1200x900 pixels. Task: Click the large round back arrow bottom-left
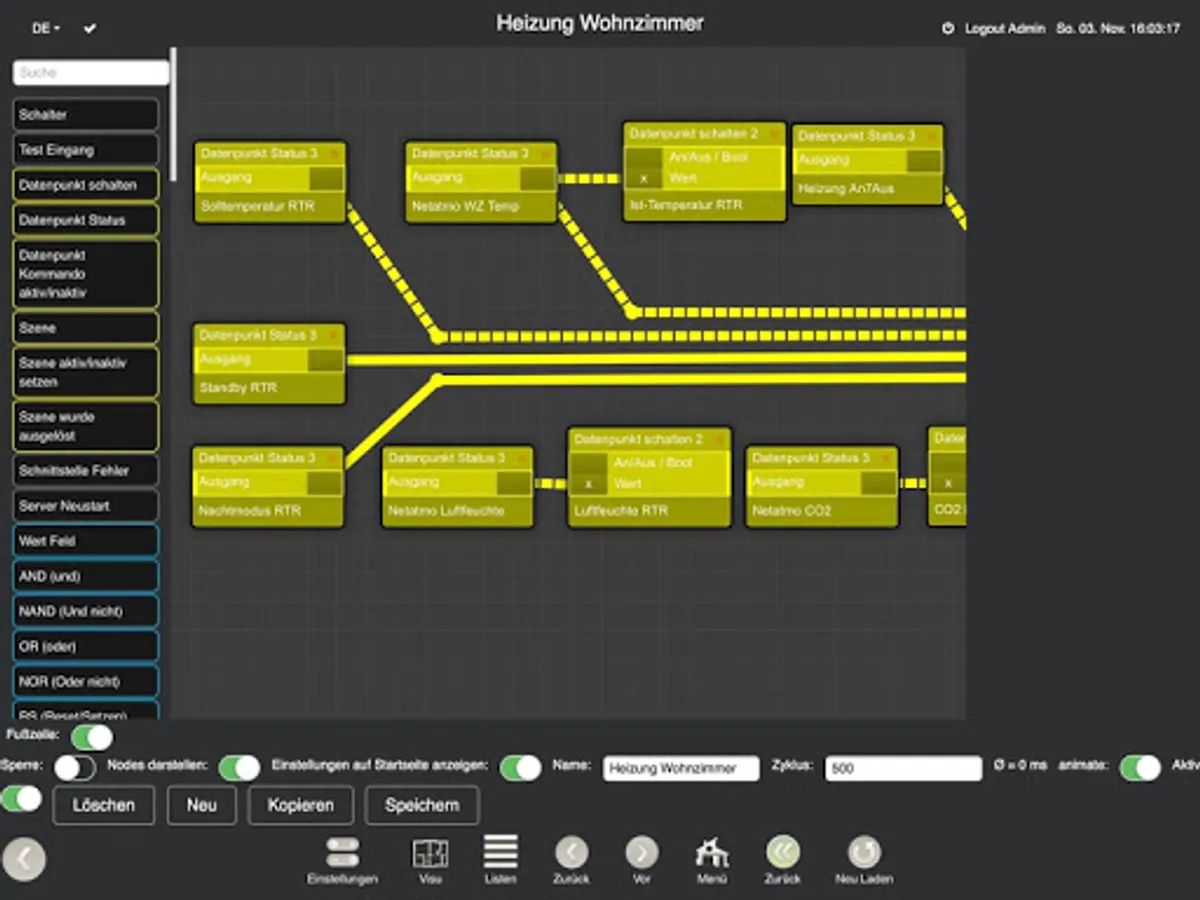coord(24,859)
